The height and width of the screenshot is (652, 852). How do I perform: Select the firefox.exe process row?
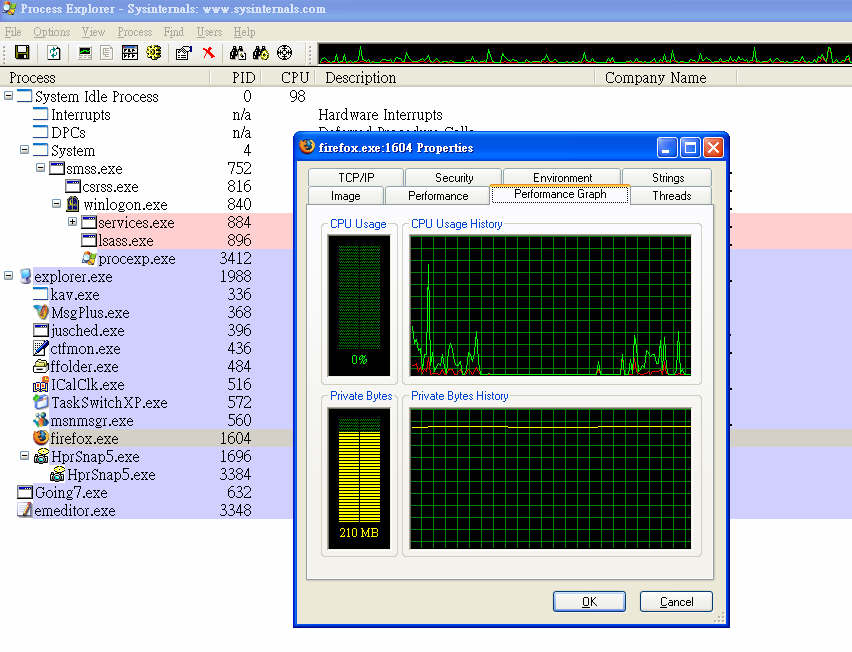84,439
